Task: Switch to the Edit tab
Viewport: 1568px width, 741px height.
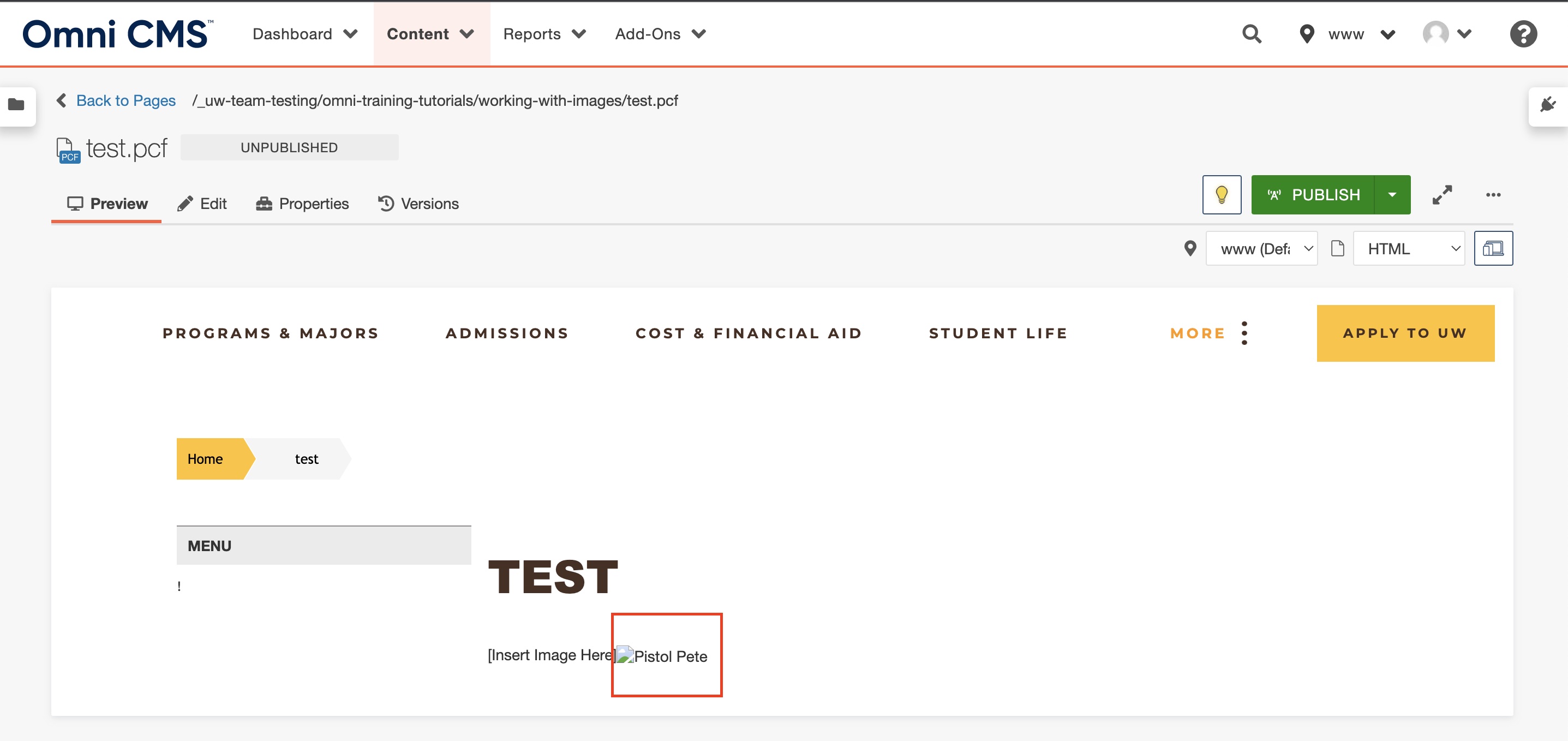Action: click(201, 204)
